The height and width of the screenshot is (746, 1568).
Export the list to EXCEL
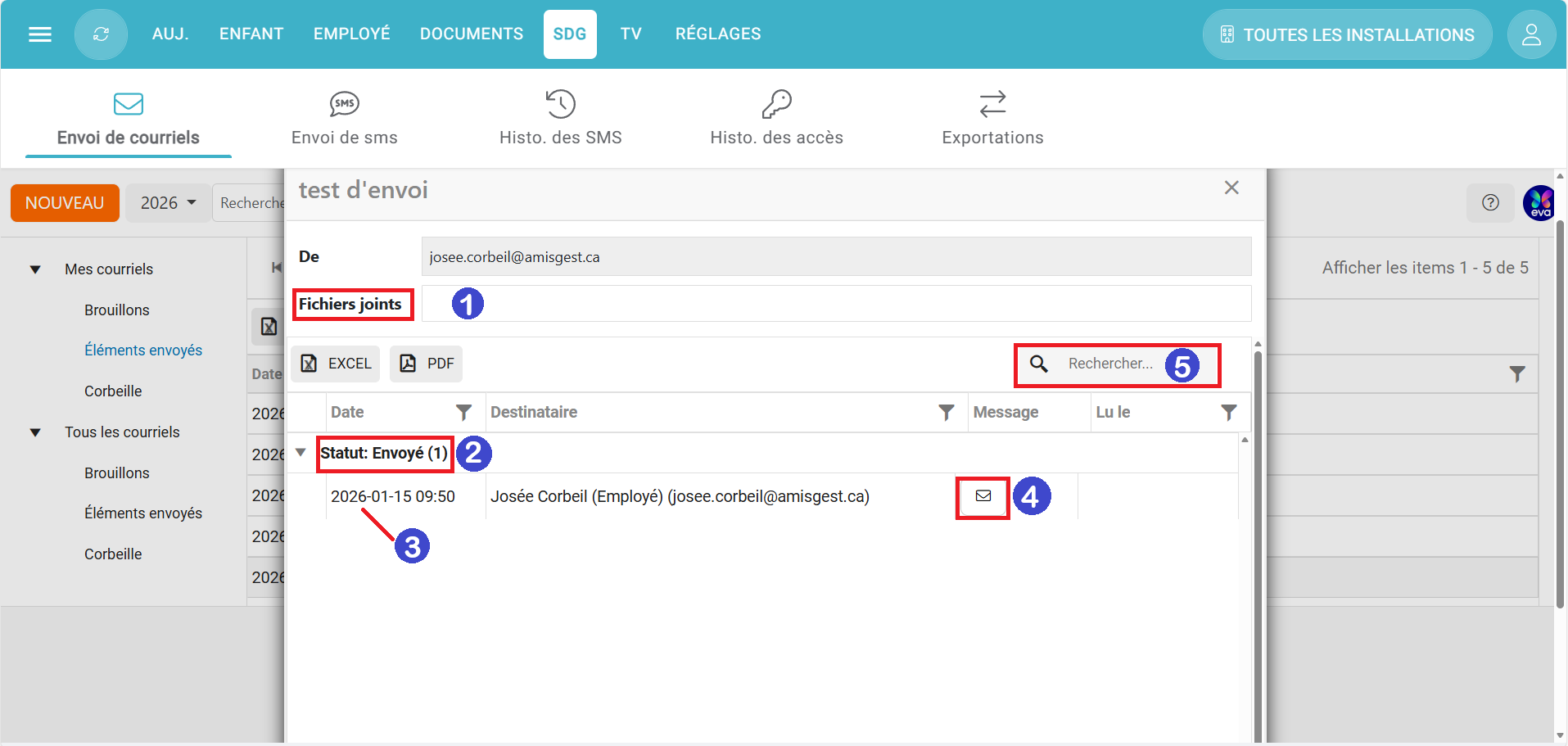[x=336, y=364]
